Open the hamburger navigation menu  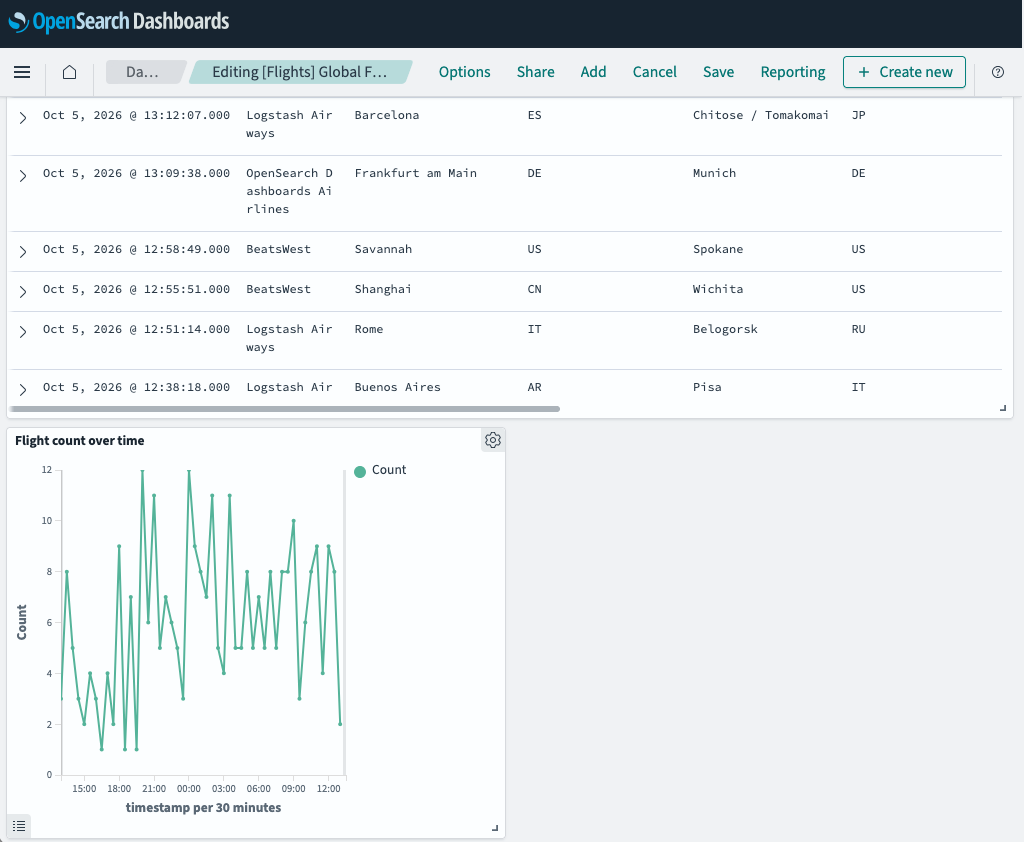click(22, 72)
